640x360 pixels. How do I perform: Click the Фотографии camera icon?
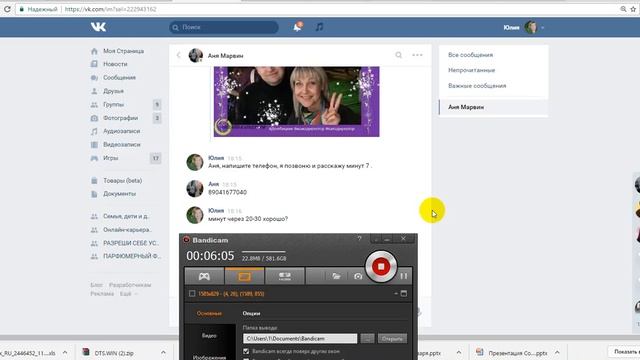pos(94,118)
